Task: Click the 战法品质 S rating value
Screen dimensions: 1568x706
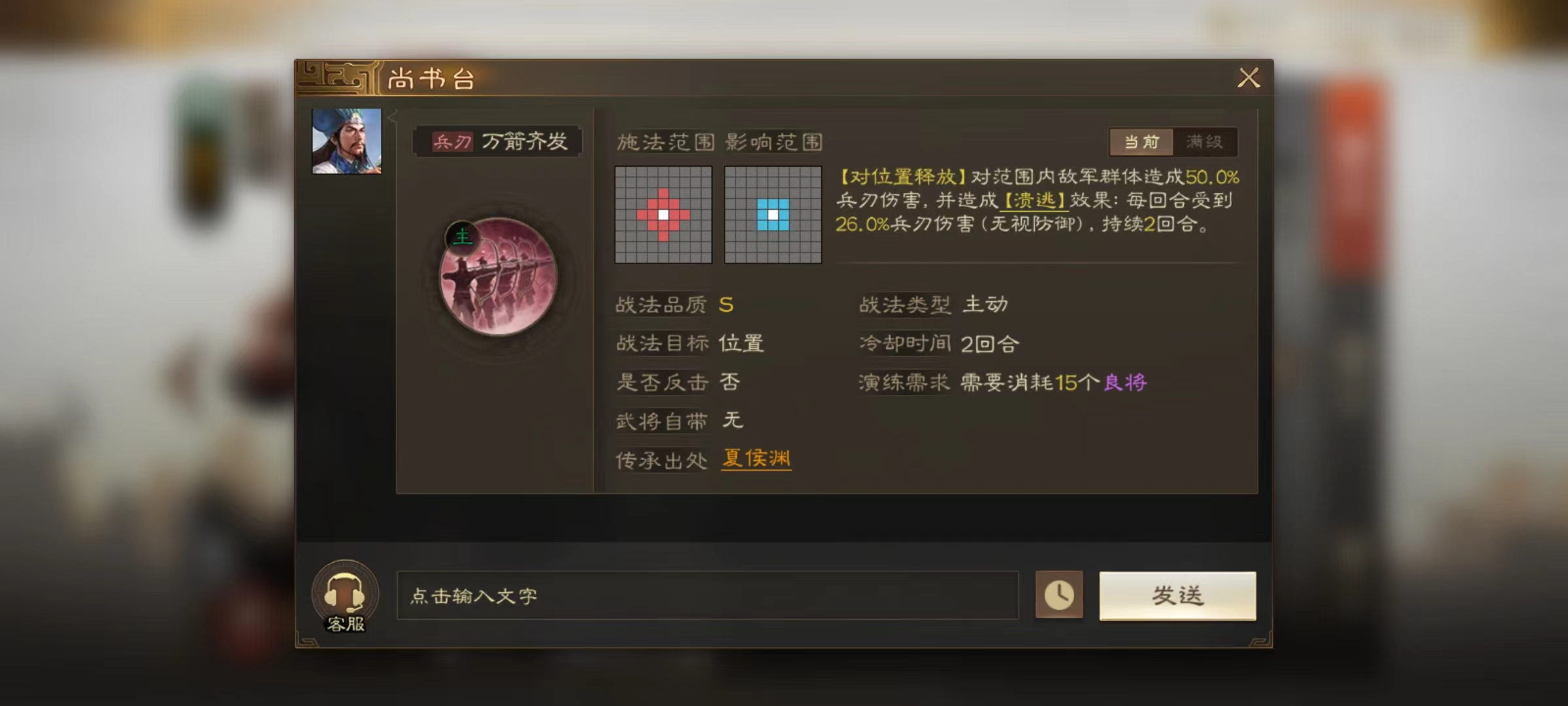Action: (x=726, y=305)
